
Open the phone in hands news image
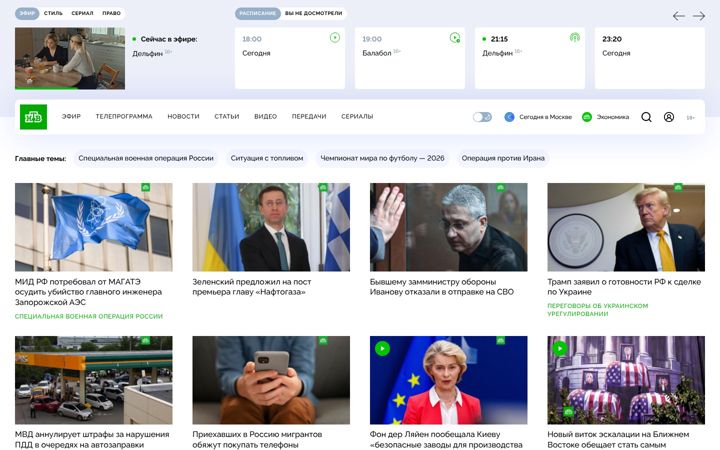coord(271,380)
